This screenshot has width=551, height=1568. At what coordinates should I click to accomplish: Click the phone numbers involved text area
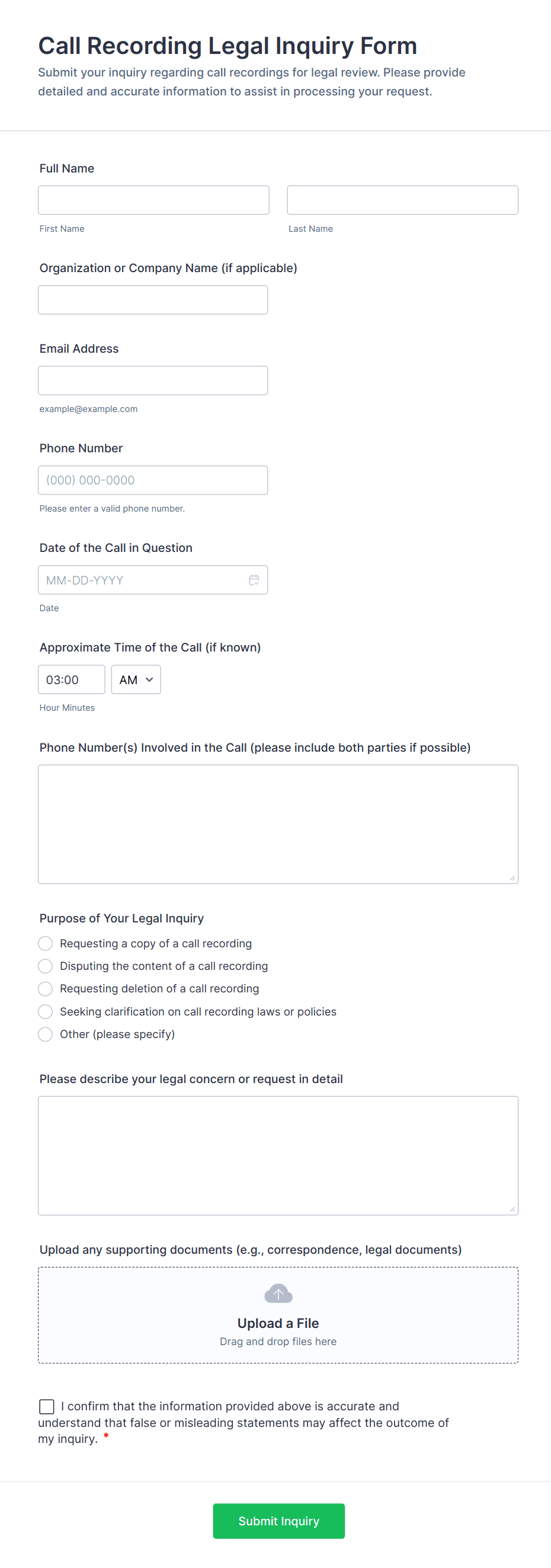click(x=278, y=824)
